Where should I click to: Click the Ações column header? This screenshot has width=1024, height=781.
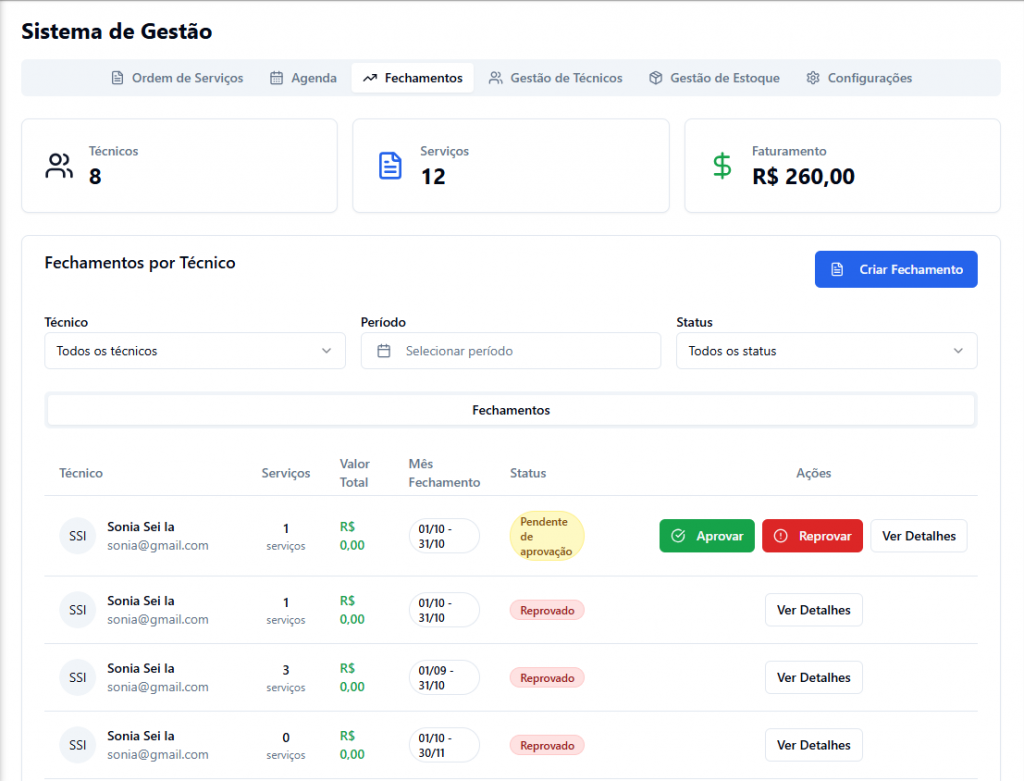(814, 473)
